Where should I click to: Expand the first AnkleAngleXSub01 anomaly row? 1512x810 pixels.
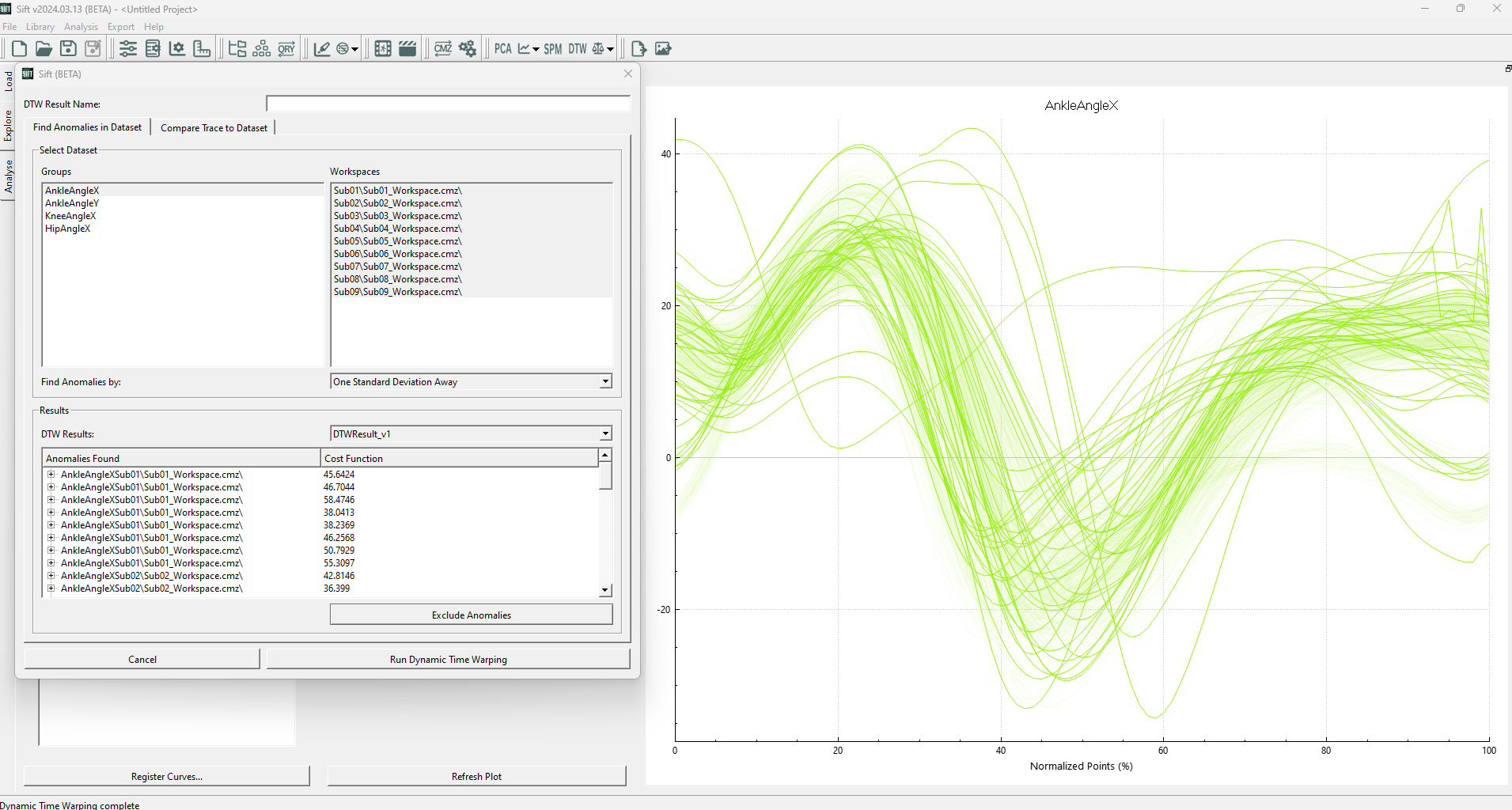(51, 475)
